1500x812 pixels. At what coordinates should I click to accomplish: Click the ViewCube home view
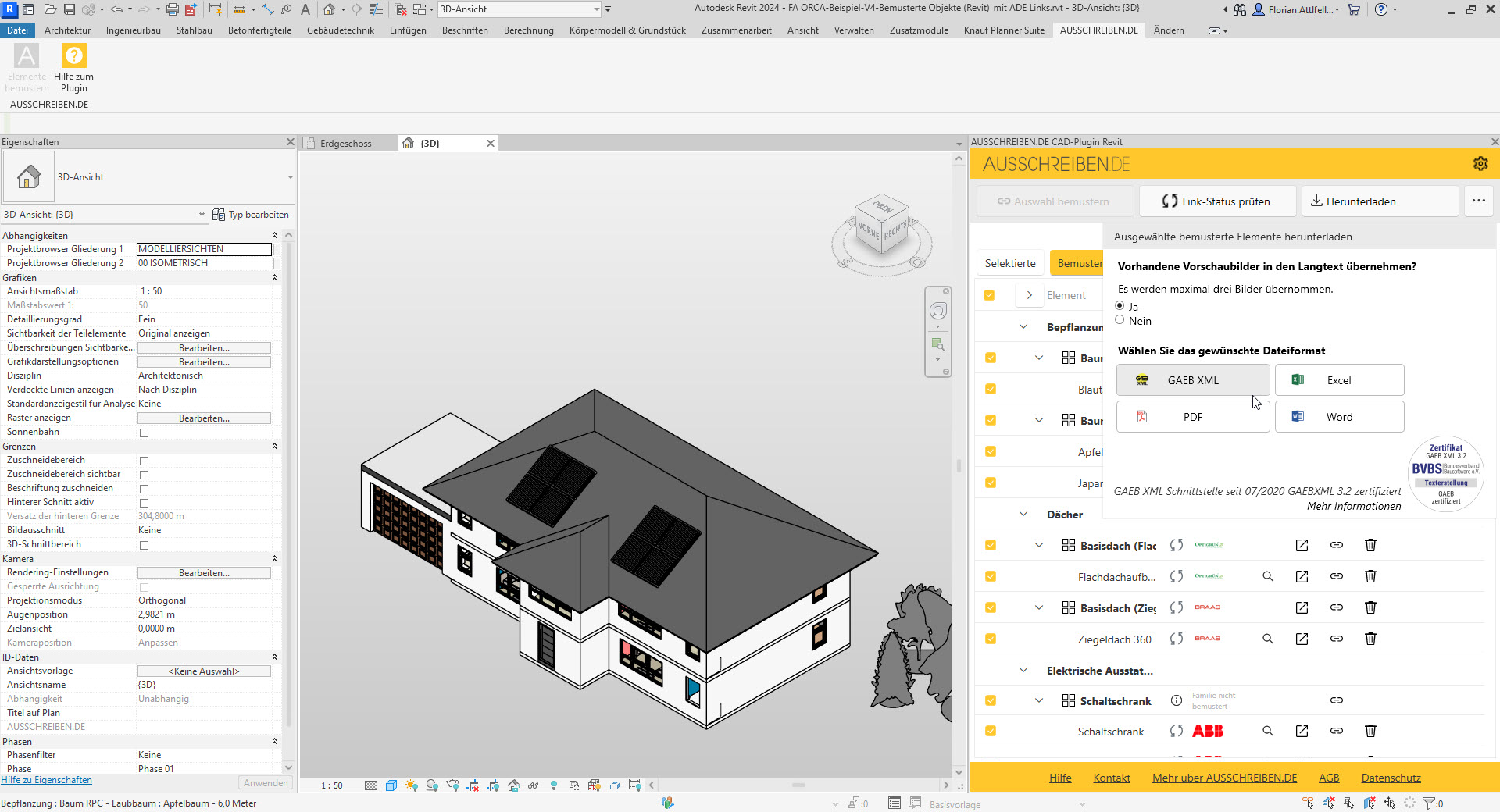click(x=882, y=226)
